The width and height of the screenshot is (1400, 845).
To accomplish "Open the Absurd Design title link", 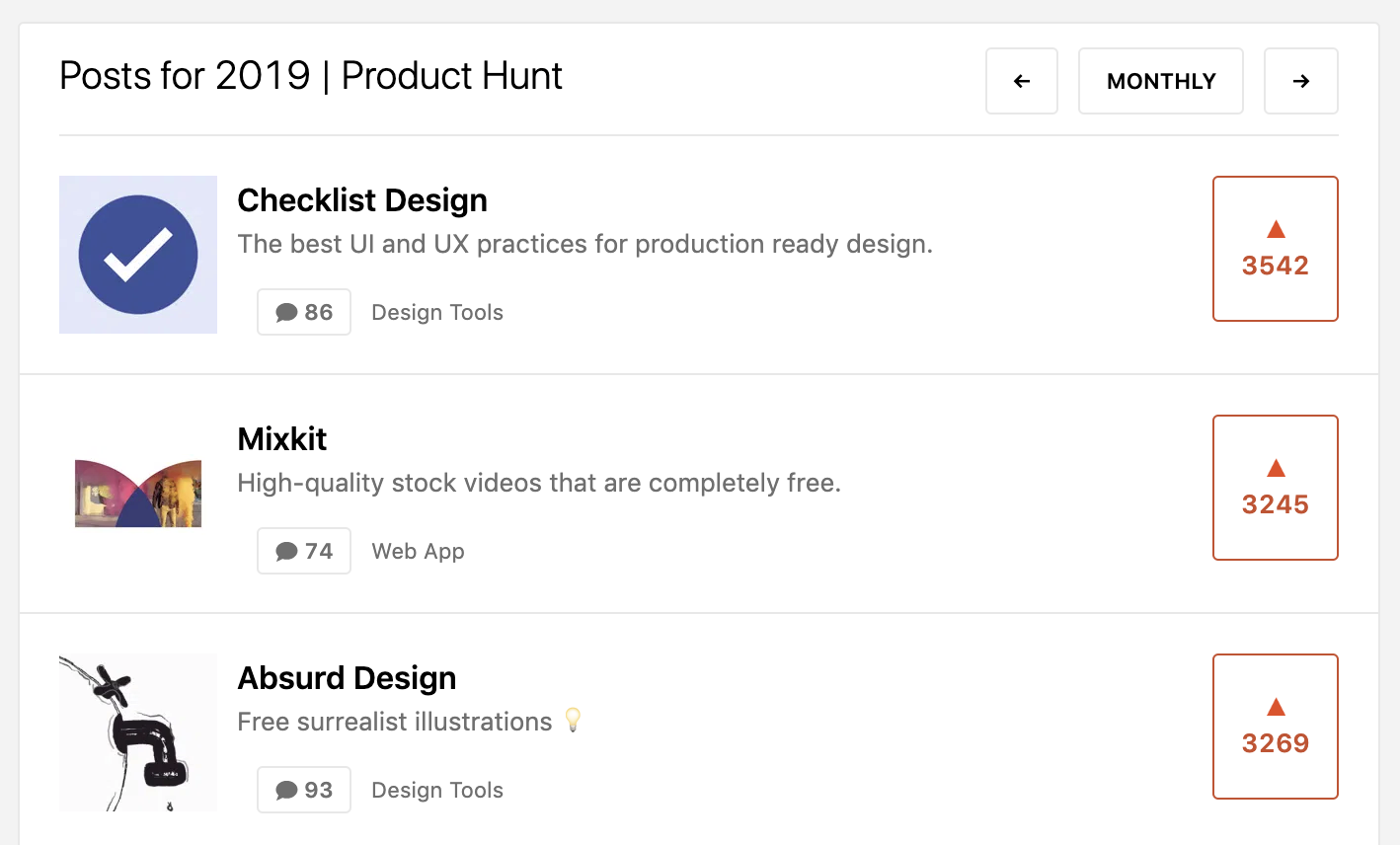I will click(347, 678).
